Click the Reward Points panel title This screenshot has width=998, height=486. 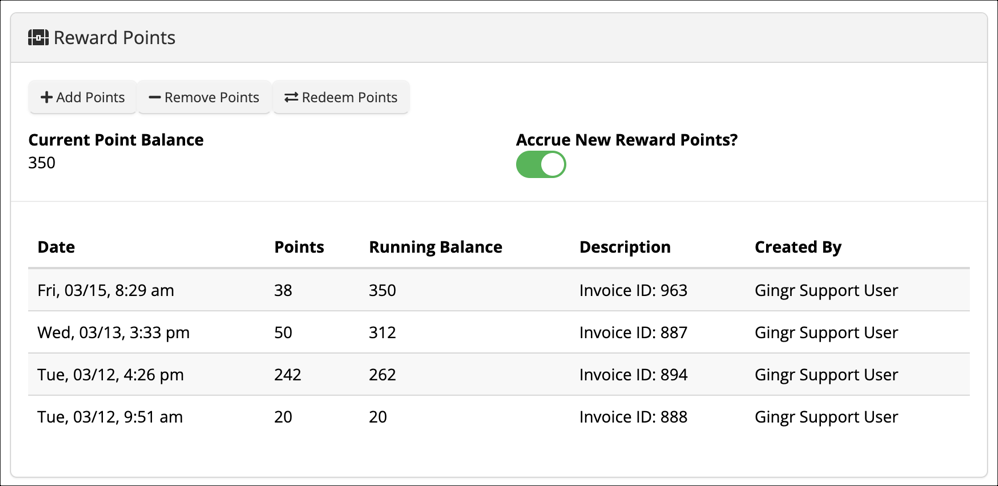(115, 38)
